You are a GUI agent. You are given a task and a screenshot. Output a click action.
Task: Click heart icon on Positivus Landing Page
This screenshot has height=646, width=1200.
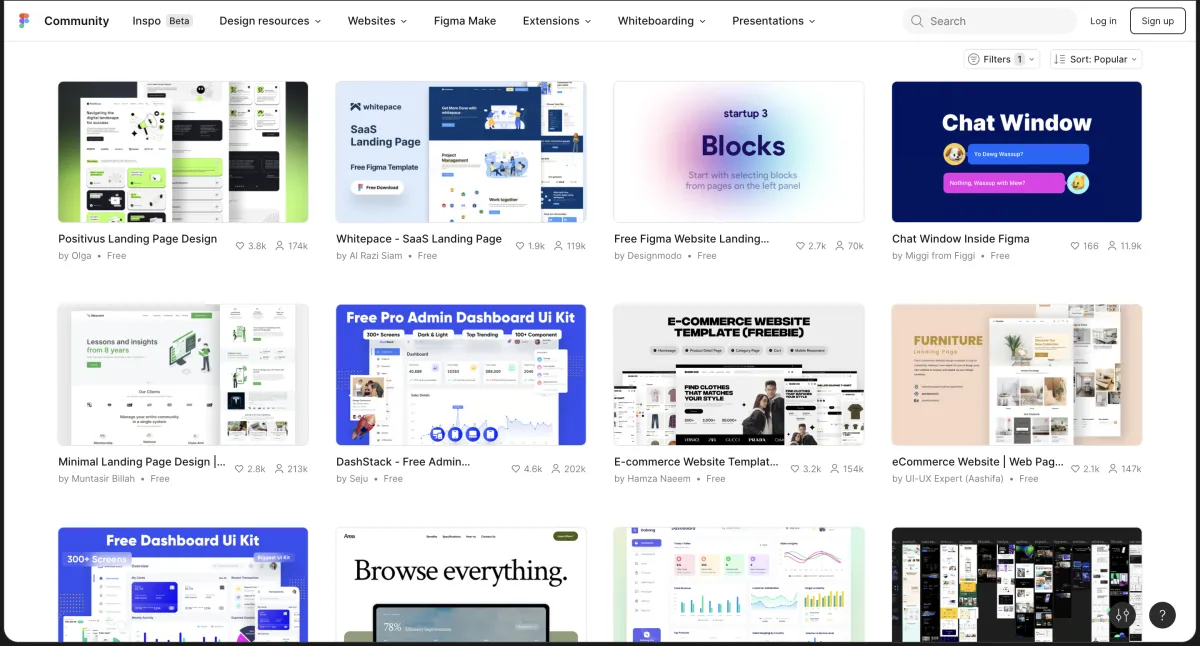(240, 245)
